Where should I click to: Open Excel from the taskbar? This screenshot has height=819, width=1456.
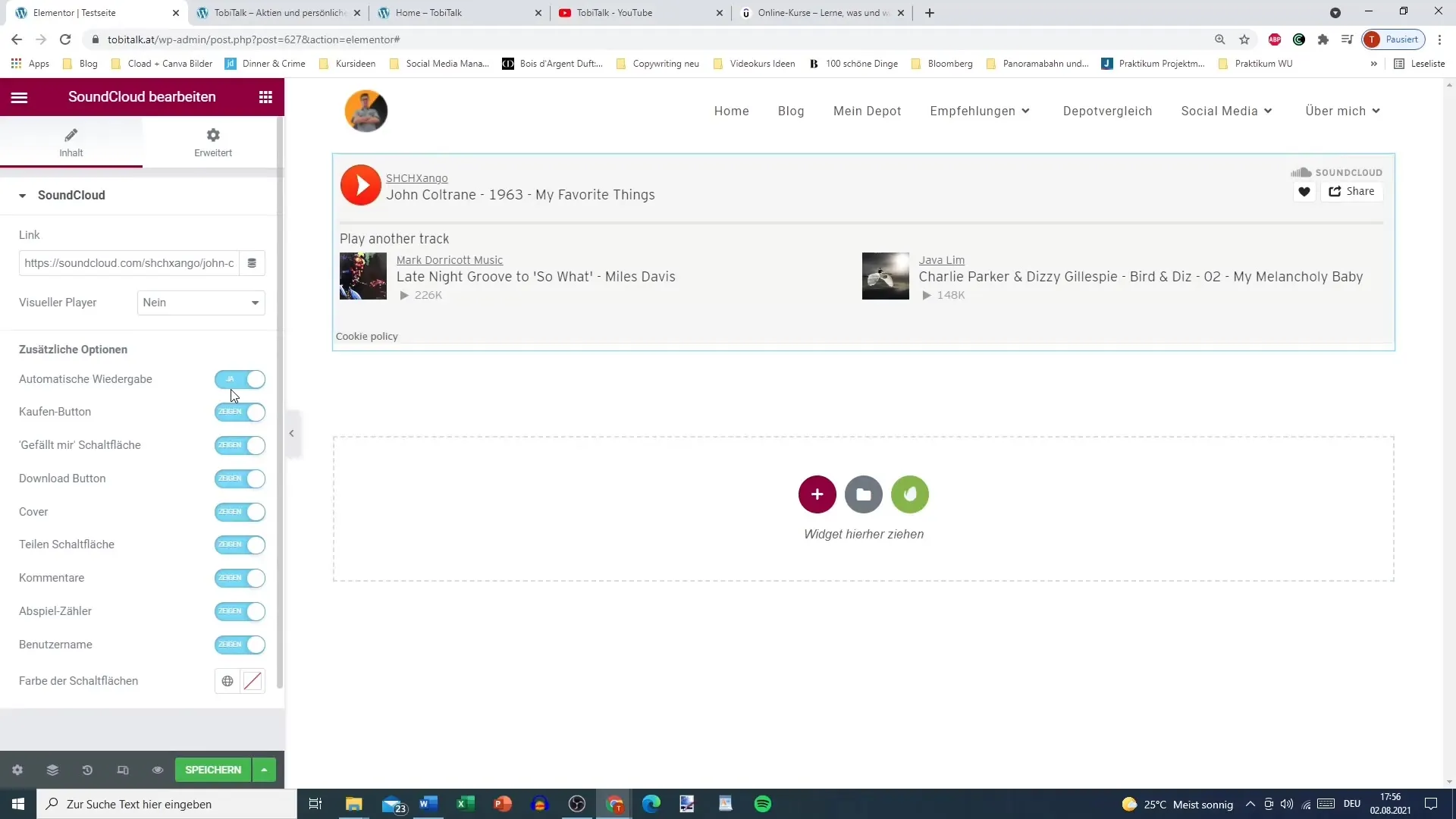tap(466, 804)
